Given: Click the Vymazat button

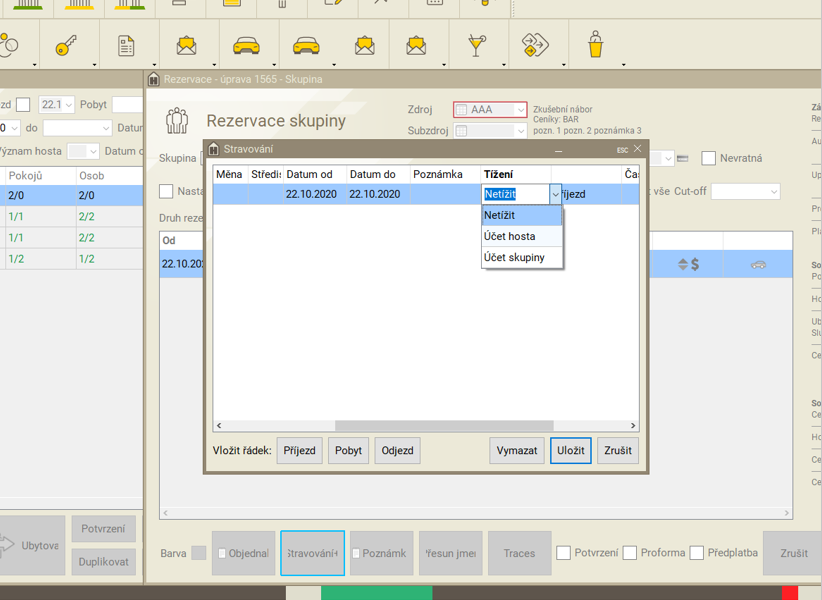Looking at the screenshot, I should point(517,450).
